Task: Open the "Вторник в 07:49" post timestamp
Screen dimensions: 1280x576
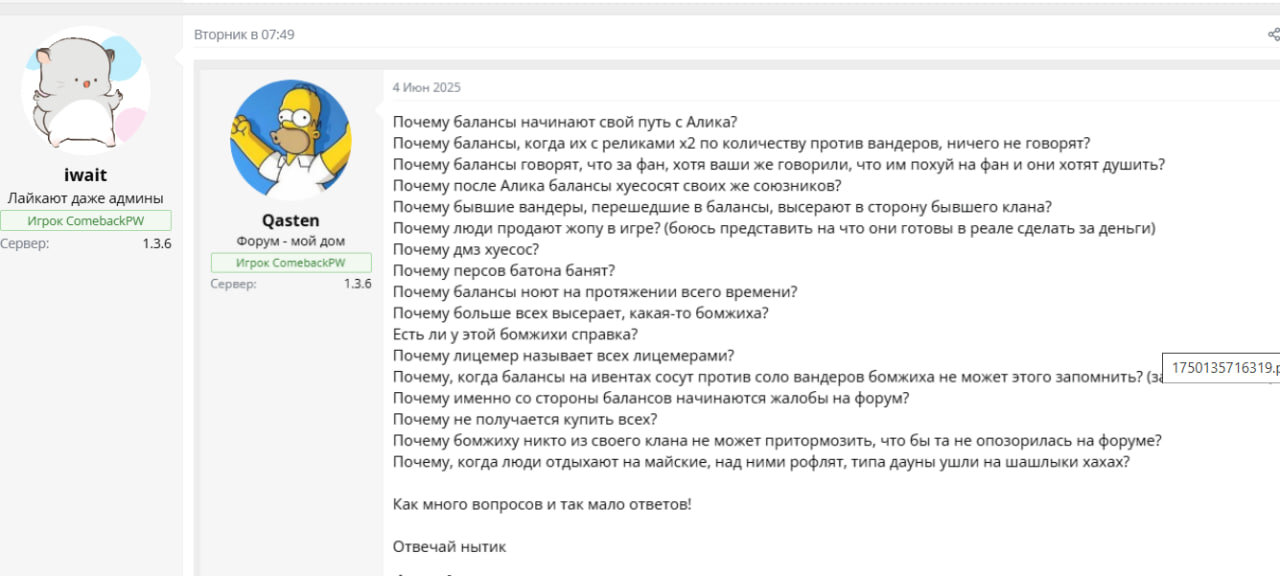Action: pyautogui.click(x=244, y=35)
